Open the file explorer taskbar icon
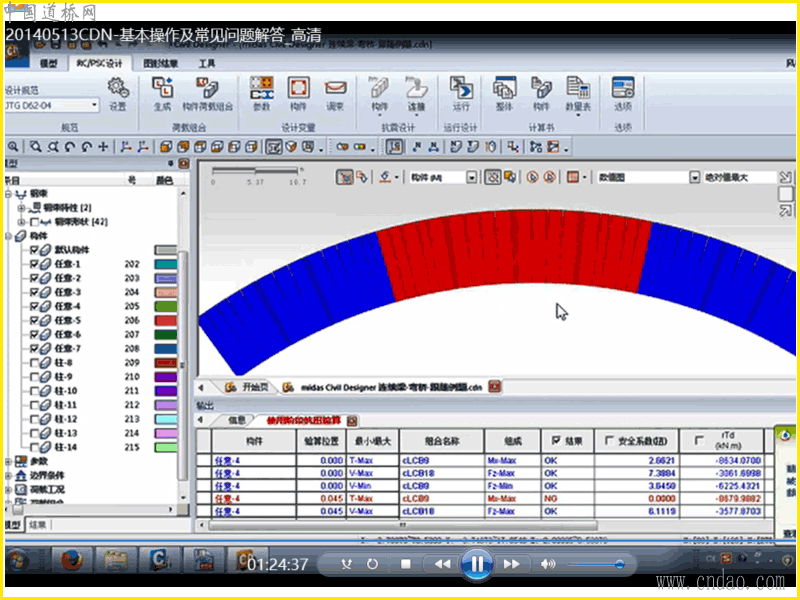 click(116, 561)
